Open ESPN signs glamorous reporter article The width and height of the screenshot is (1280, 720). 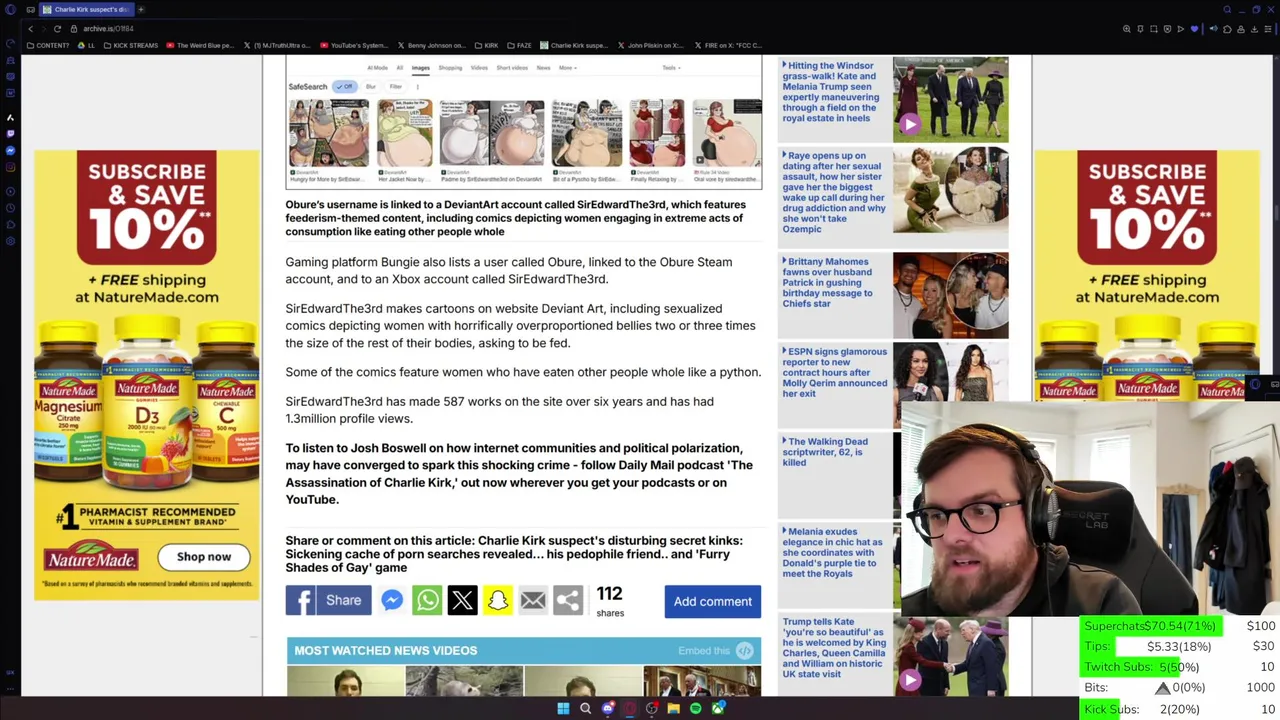click(834, 372)
